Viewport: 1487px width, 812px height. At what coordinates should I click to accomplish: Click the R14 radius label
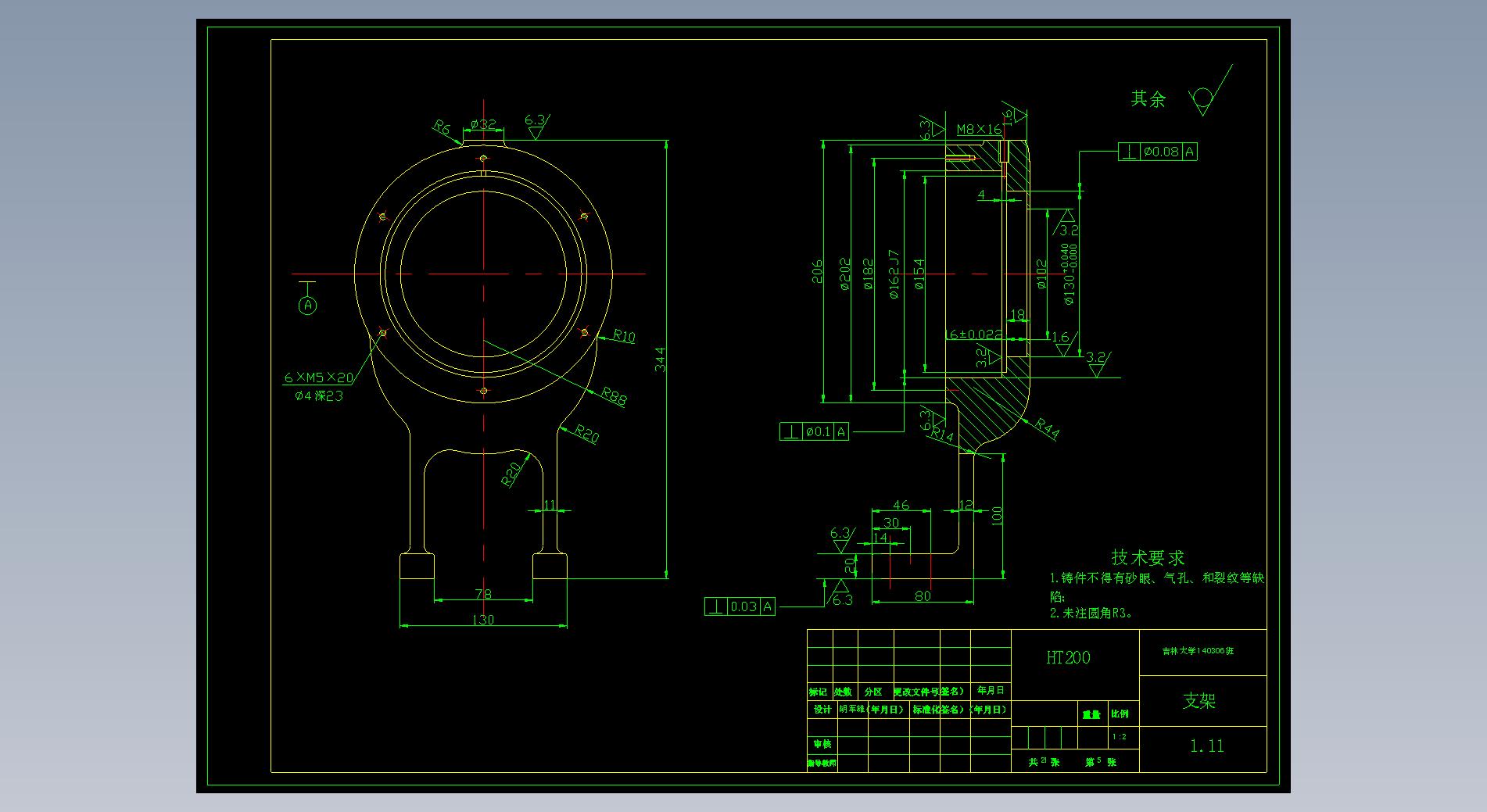click(x=943, y=435)
